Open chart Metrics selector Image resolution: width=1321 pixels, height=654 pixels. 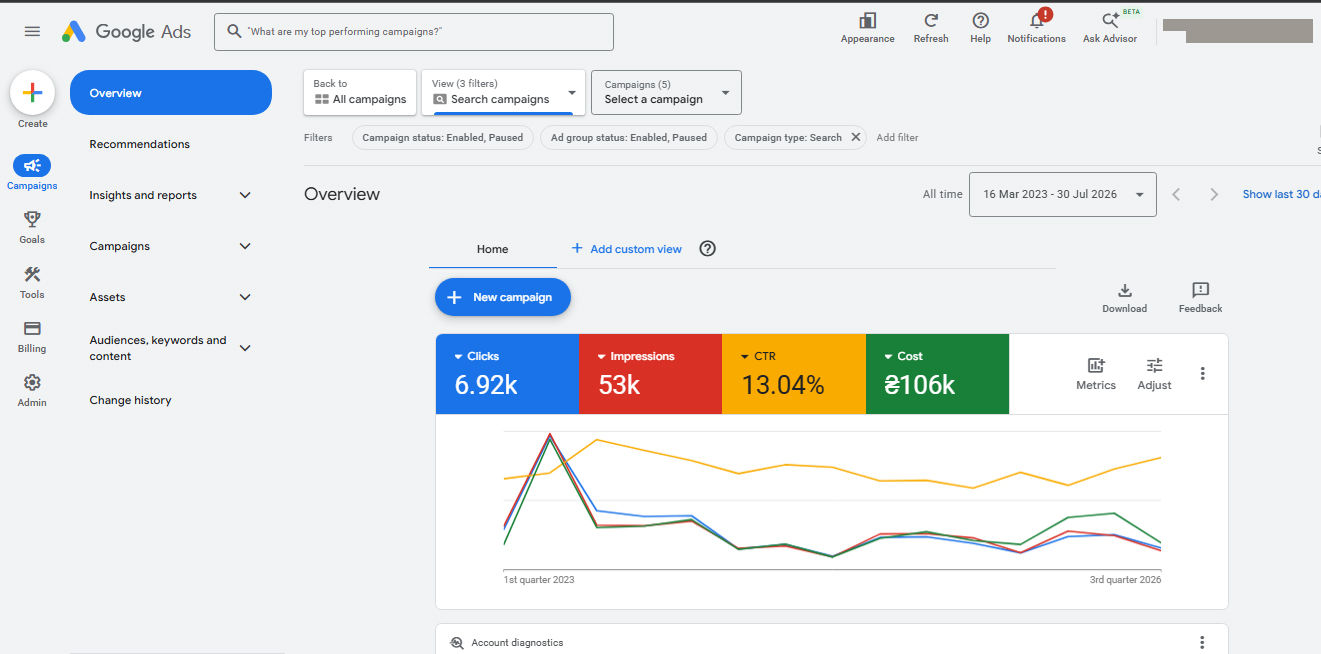point(1096,373)
